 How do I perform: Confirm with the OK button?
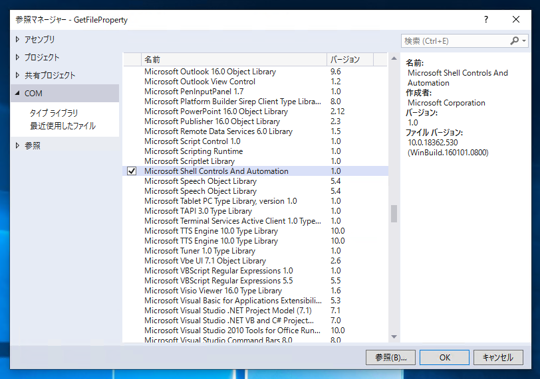coord(444,357)
